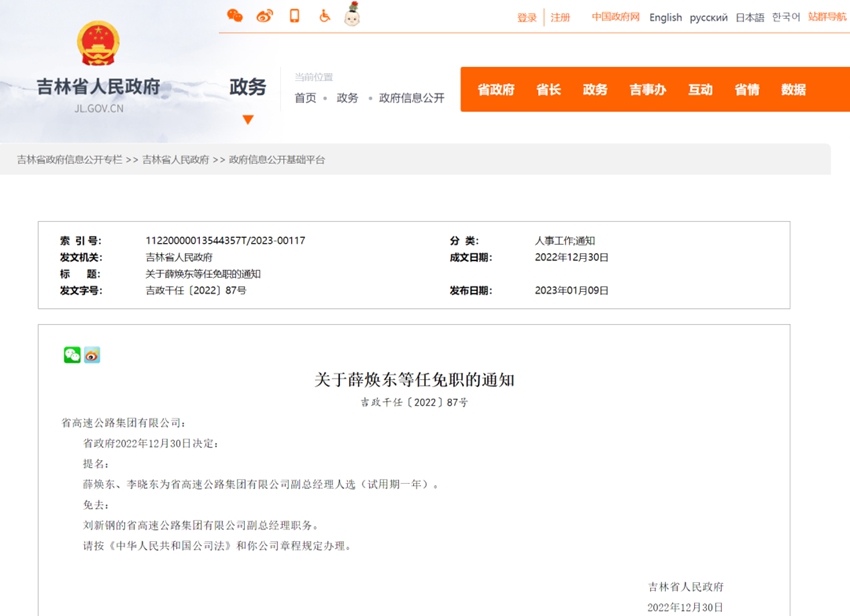Open 站群导航 site group navigation
The image size is (850, 616).
[827, 17]
